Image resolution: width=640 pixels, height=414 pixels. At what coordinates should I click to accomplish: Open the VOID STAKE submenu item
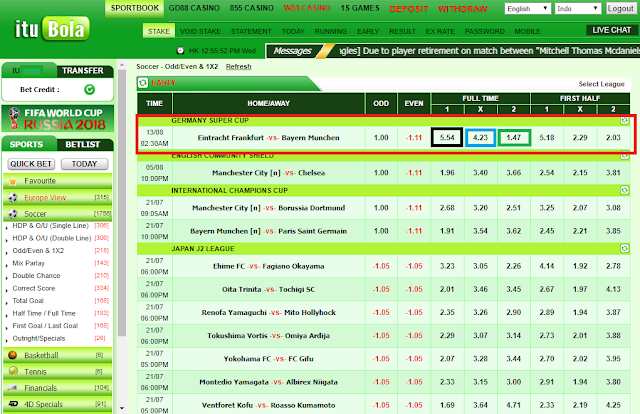[200, 31]
